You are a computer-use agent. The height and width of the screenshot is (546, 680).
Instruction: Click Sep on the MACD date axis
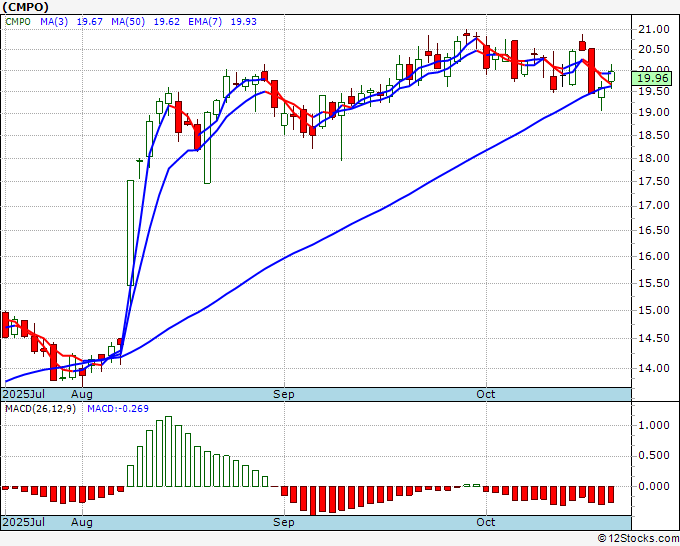pyautogui.click(x=284, y=522)
